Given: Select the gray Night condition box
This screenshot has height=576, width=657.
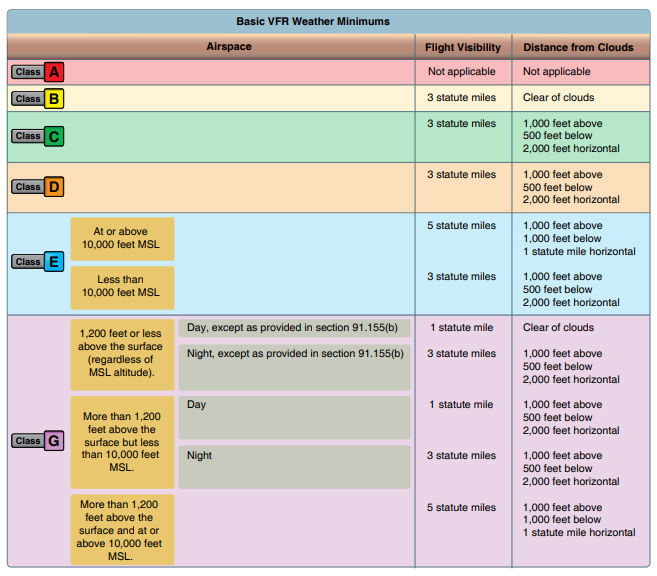Looking at the screenshot, I should point(295,467).
